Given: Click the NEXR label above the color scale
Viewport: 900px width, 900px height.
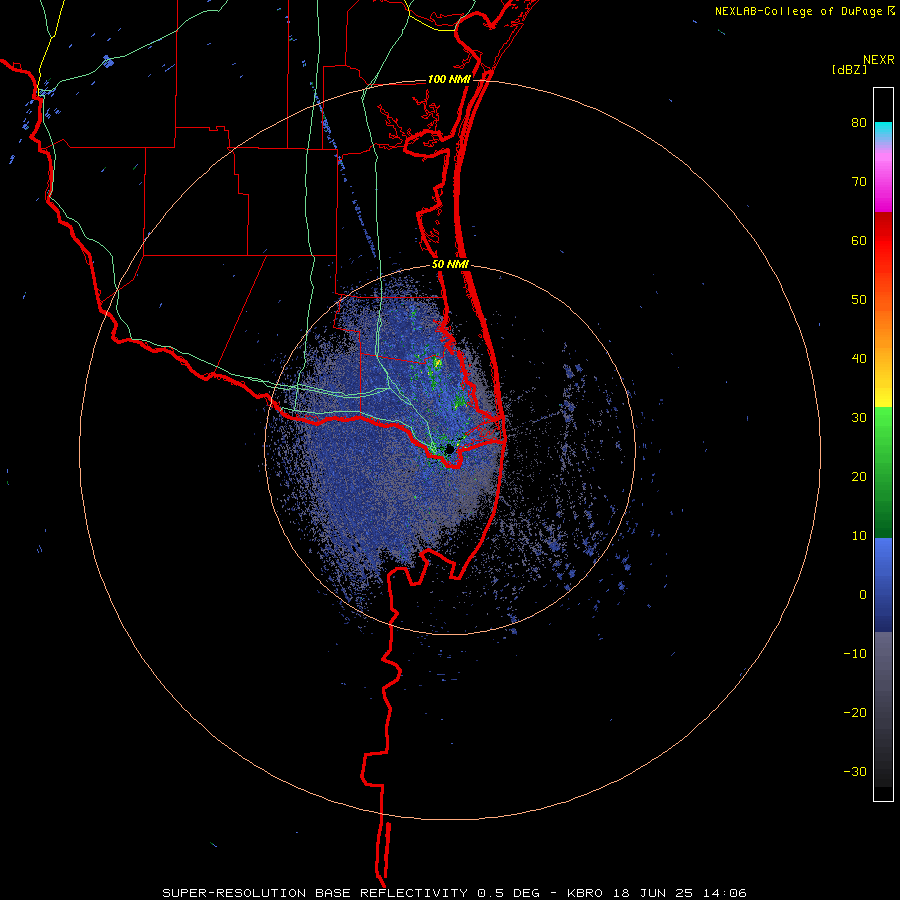Looking at the screenshot, I should click(x=878, y=60).
